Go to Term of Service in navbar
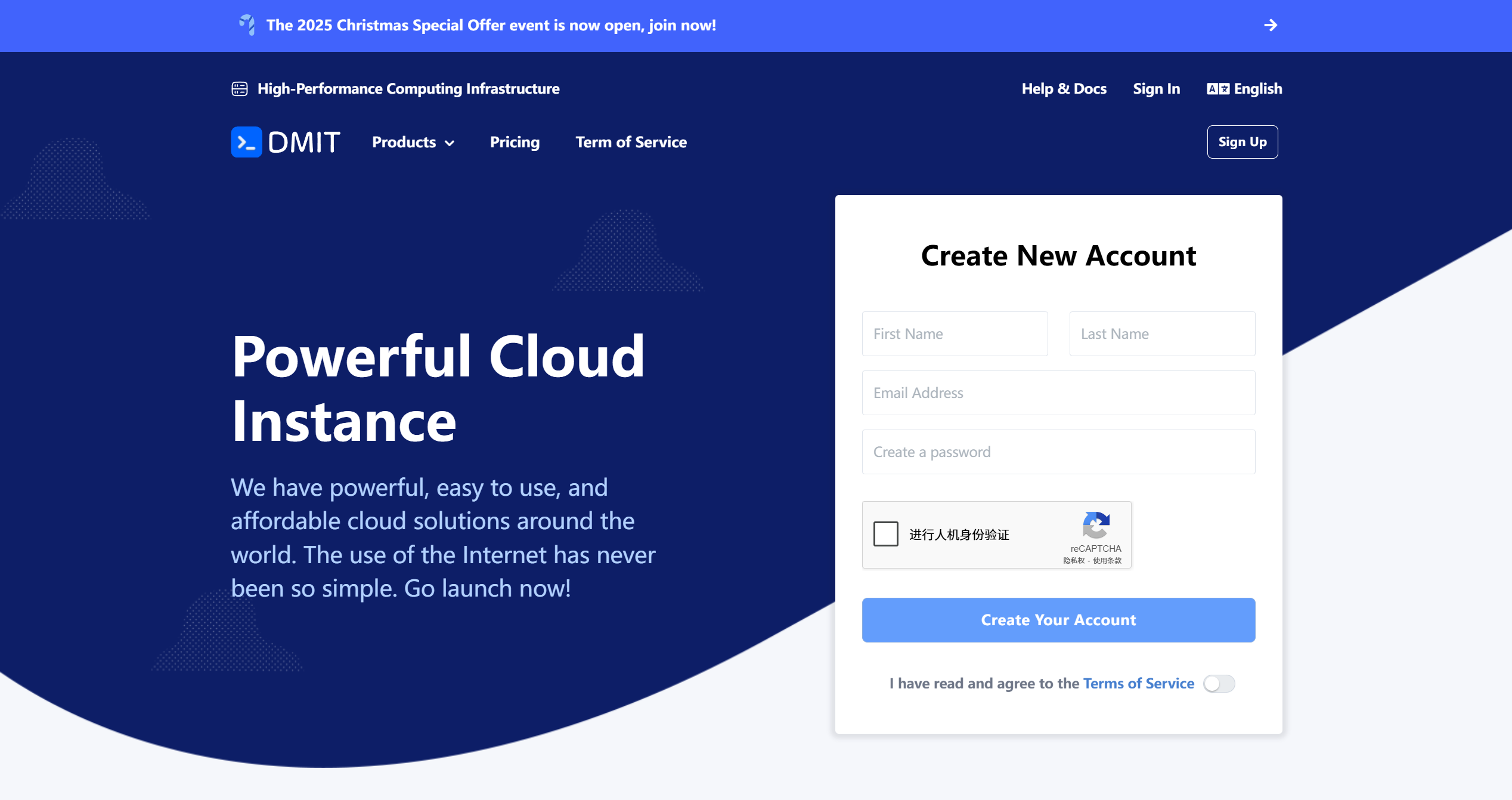The width and height of the screenshot is (1512, 800). (631, 142)
